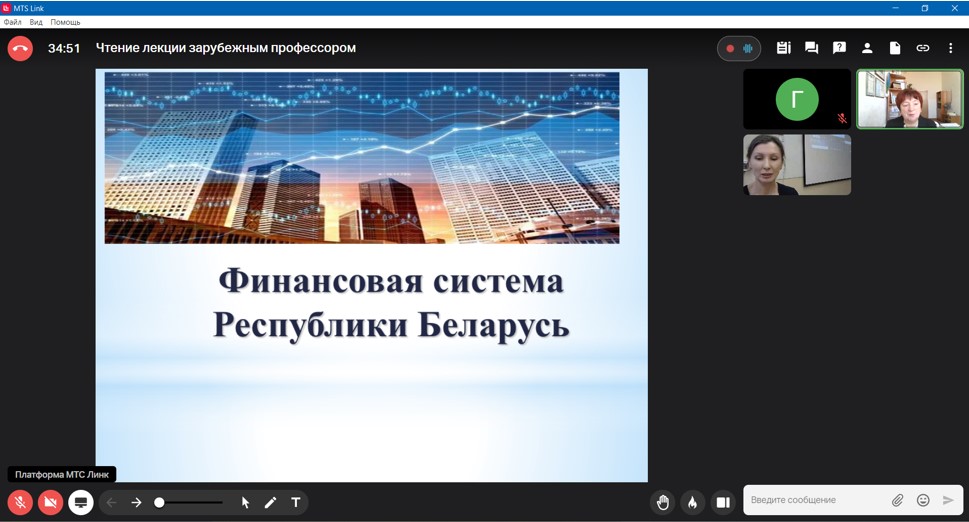This screenshot has height=522, width=969.
Task: Collapse the side panel with the layout icon
Action: 723,502
